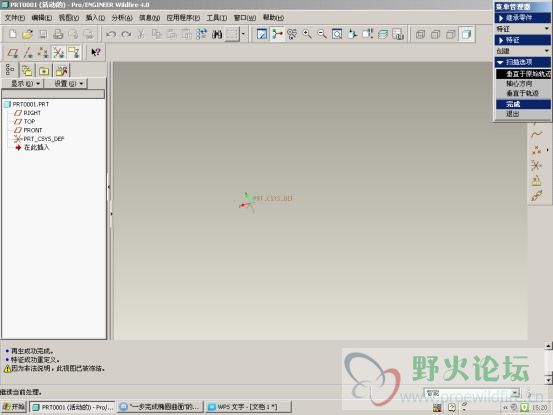Click the Windows 开始 Start button
This screenshot has height=415, width=553.
(14, 407)
